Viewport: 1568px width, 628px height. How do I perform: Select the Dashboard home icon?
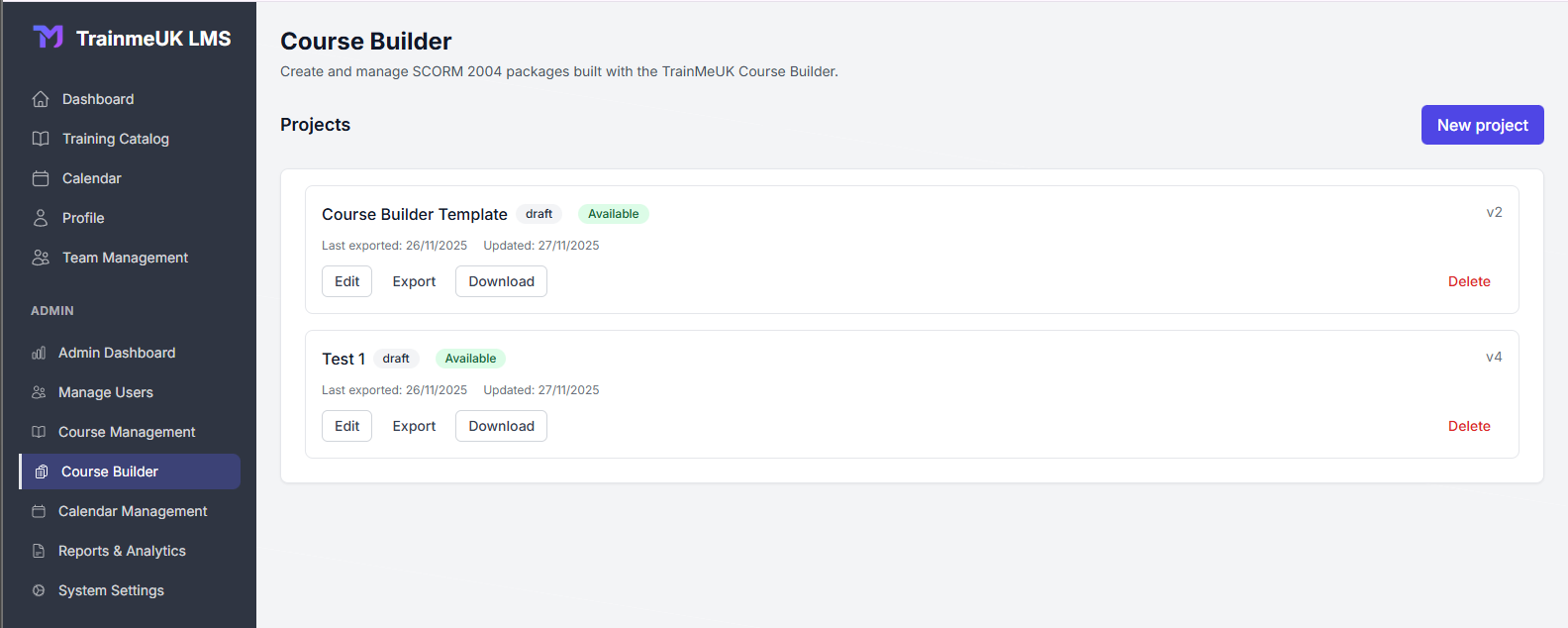(40, 99)
